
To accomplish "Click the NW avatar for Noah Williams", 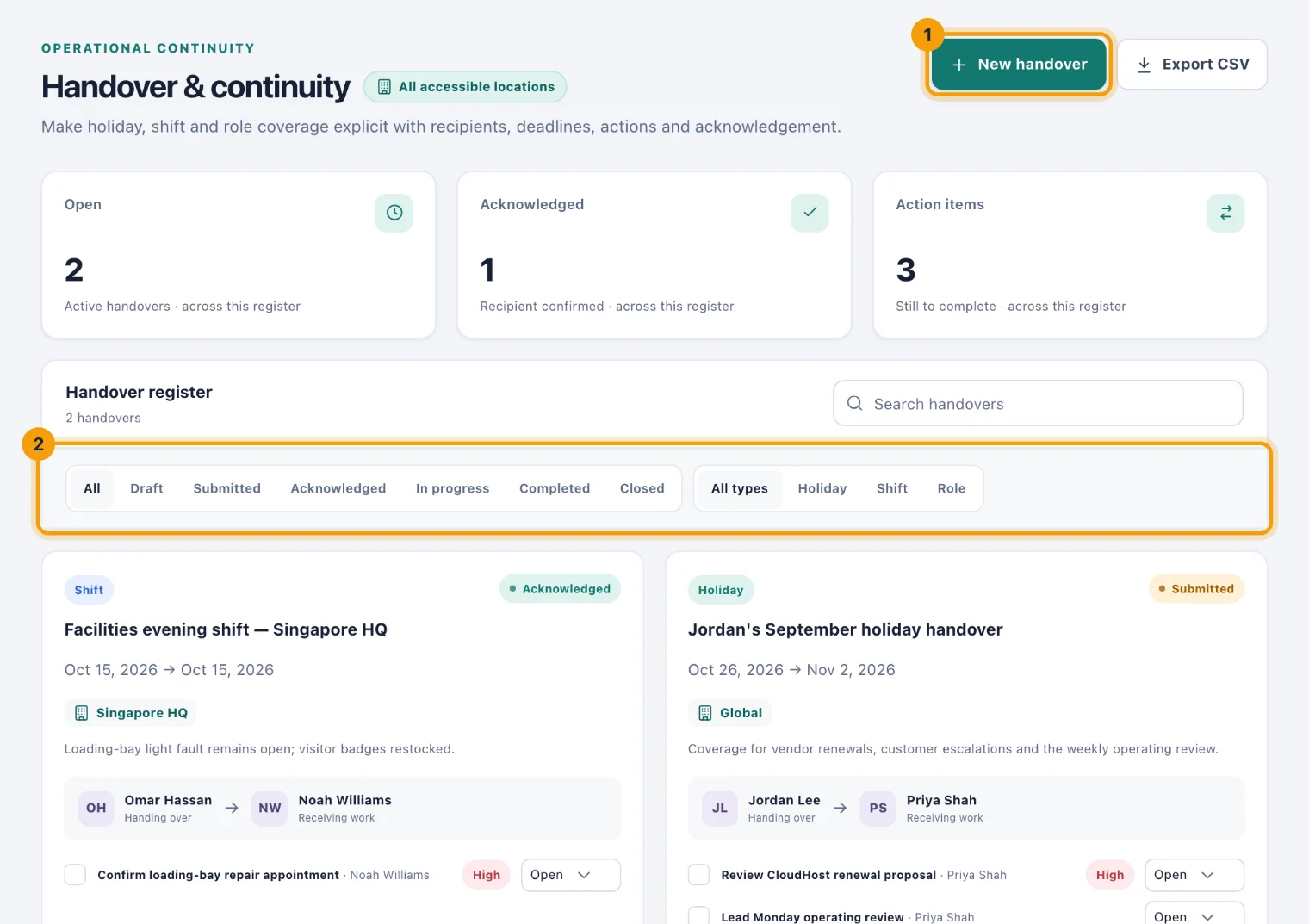I will (x=270, y=809).
